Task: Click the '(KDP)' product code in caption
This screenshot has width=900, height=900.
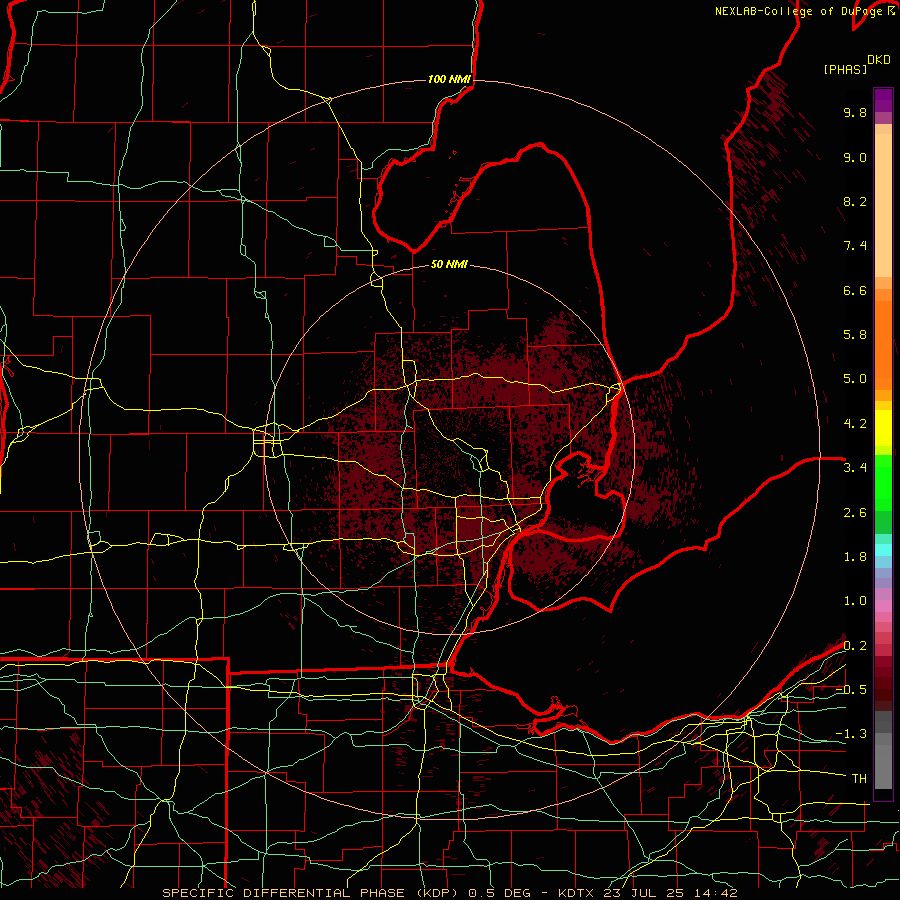Action: [x=438, y=893]
